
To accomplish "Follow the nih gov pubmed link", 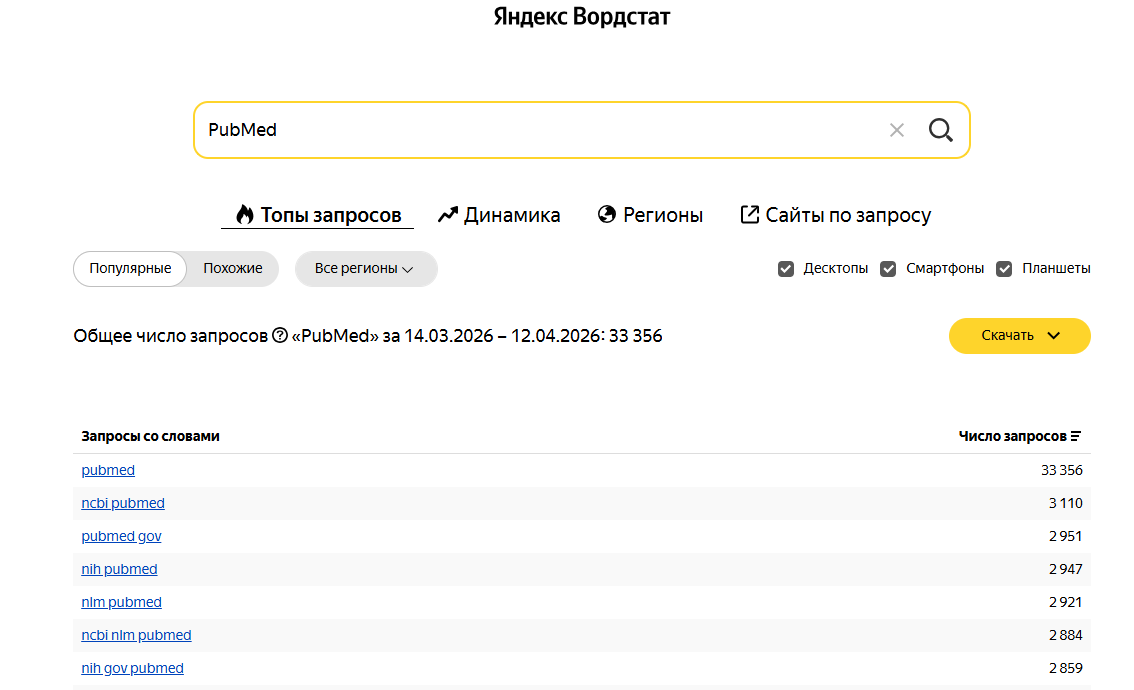I will (x=132, y=668).
